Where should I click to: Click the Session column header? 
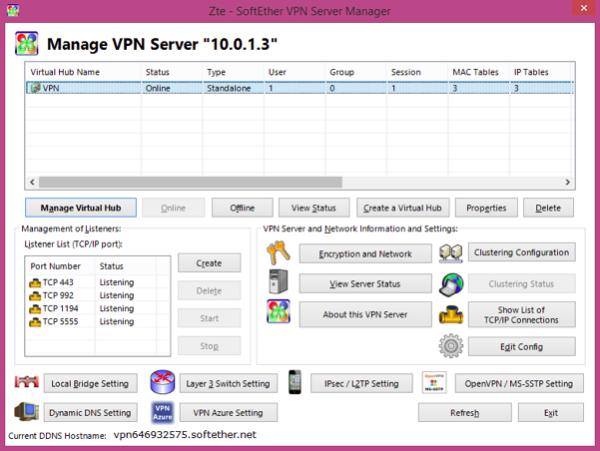417,72
